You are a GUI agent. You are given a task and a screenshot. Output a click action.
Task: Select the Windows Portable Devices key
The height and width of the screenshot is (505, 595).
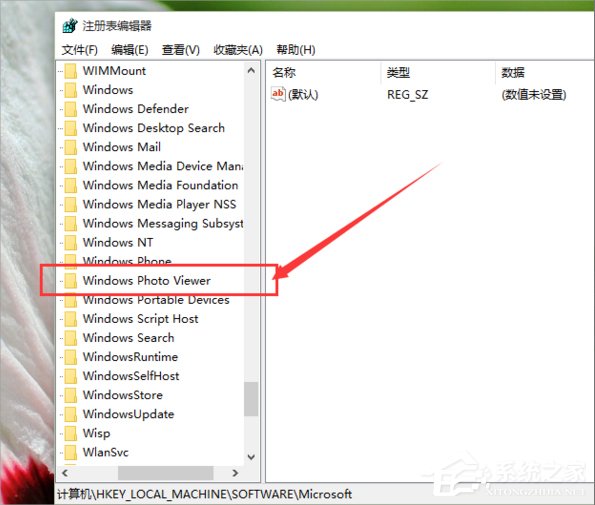click(156, 300)
